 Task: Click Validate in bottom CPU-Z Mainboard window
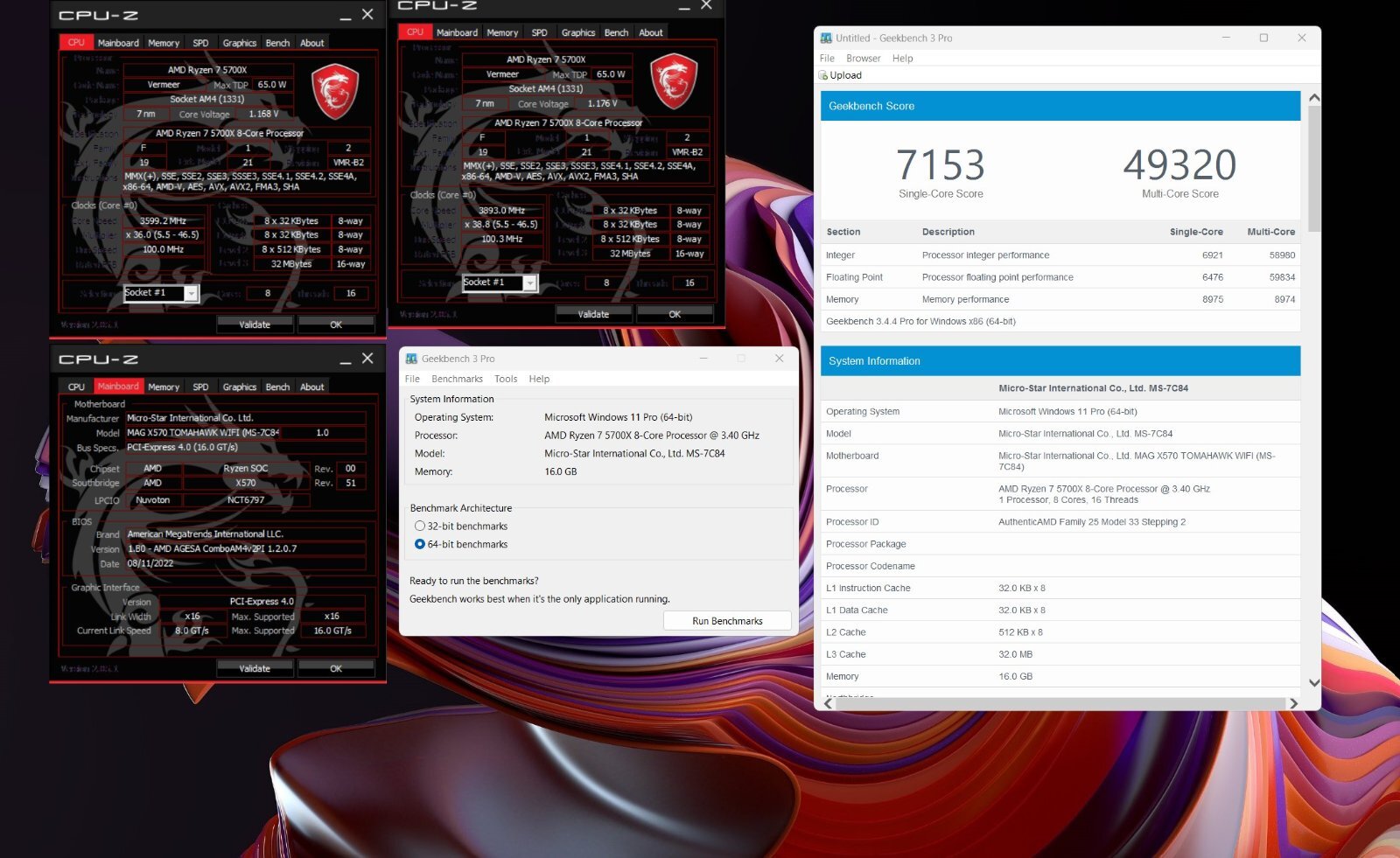tap(255, 668)
